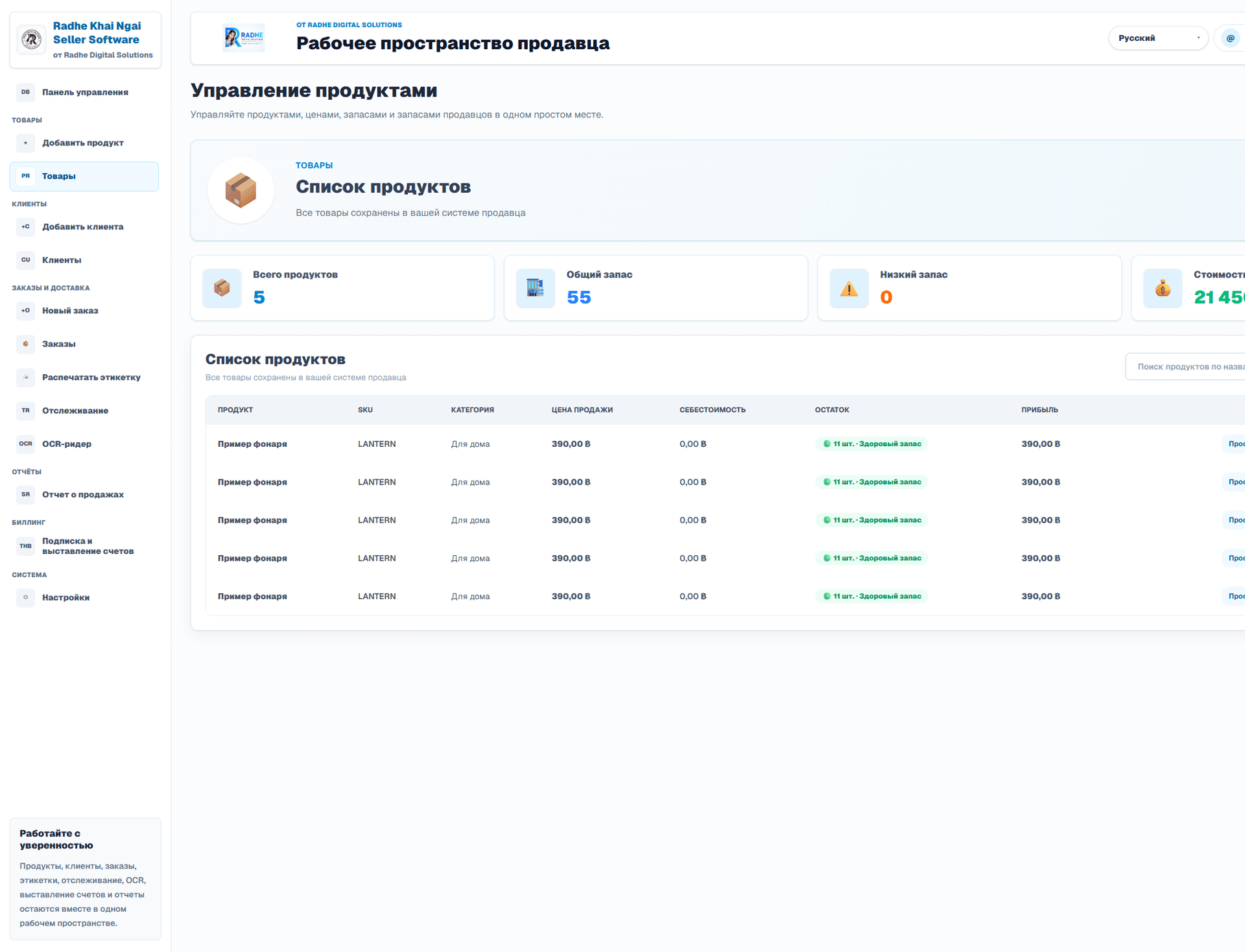Click the SR icon for Отчет о продажах
The image size is (1245, 952).
25,495
